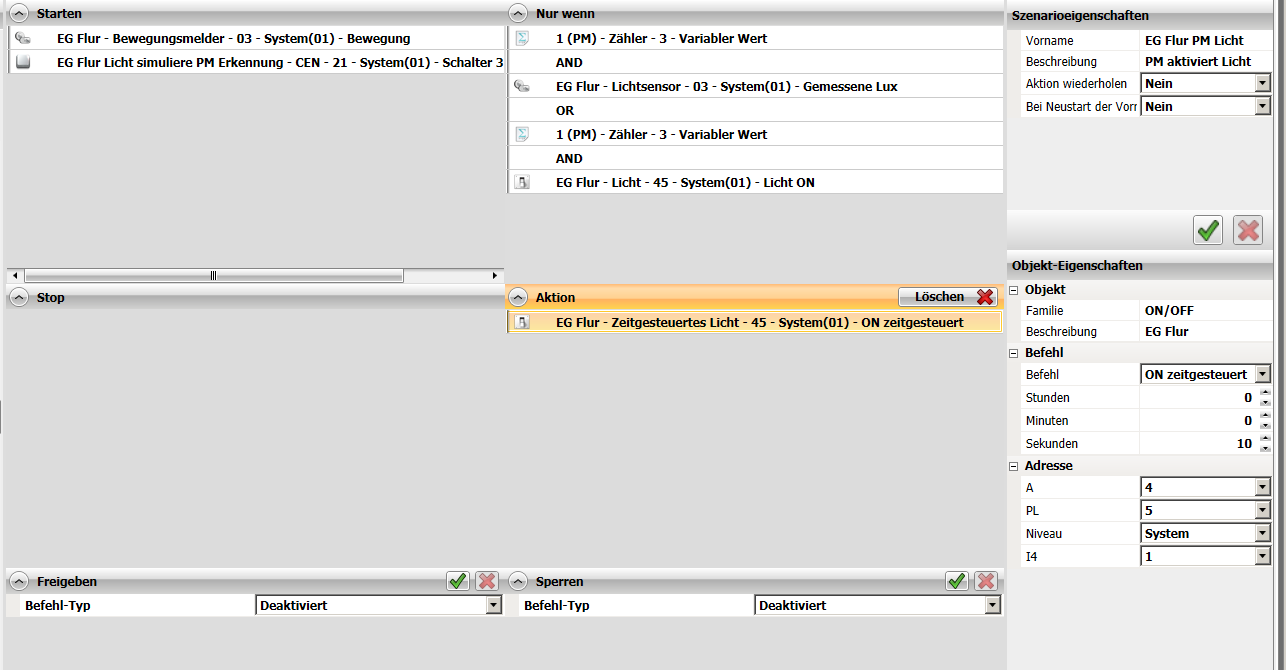Confirm scenario properties with green checkmark
This screenshot has height=670, width=1286.
click(x=1209, y=230)
